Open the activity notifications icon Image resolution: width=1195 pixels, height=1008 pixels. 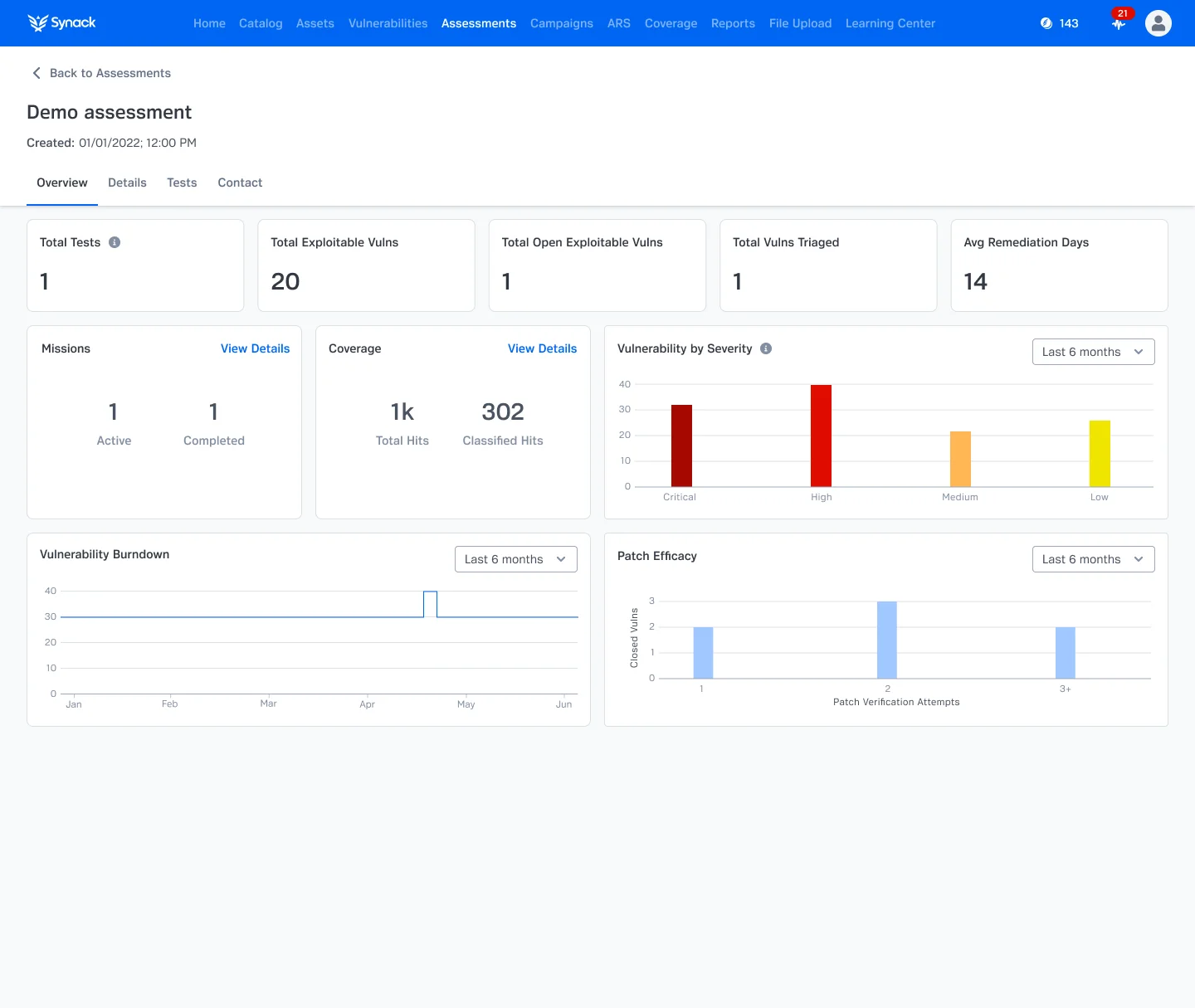[1119, 24]
